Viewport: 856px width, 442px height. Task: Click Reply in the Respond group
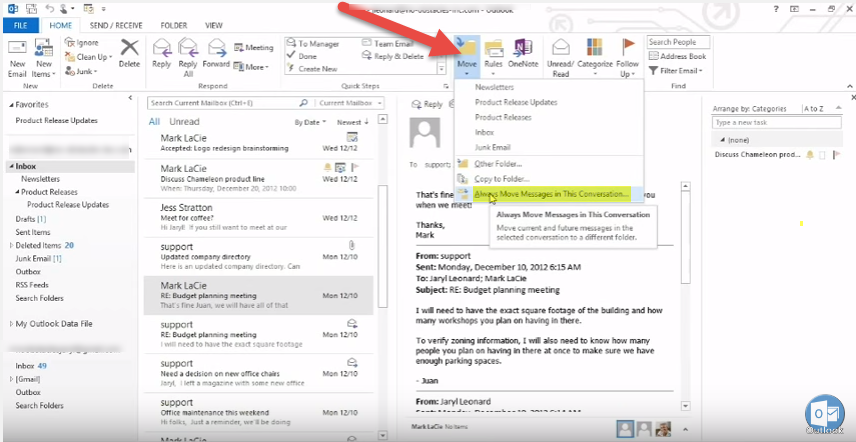[162, 53]
